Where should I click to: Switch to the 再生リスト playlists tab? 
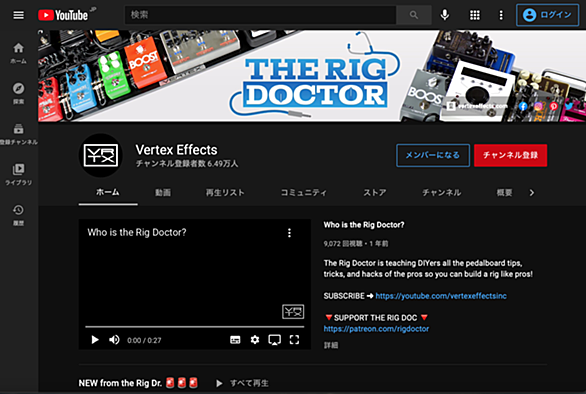(225, 193)
